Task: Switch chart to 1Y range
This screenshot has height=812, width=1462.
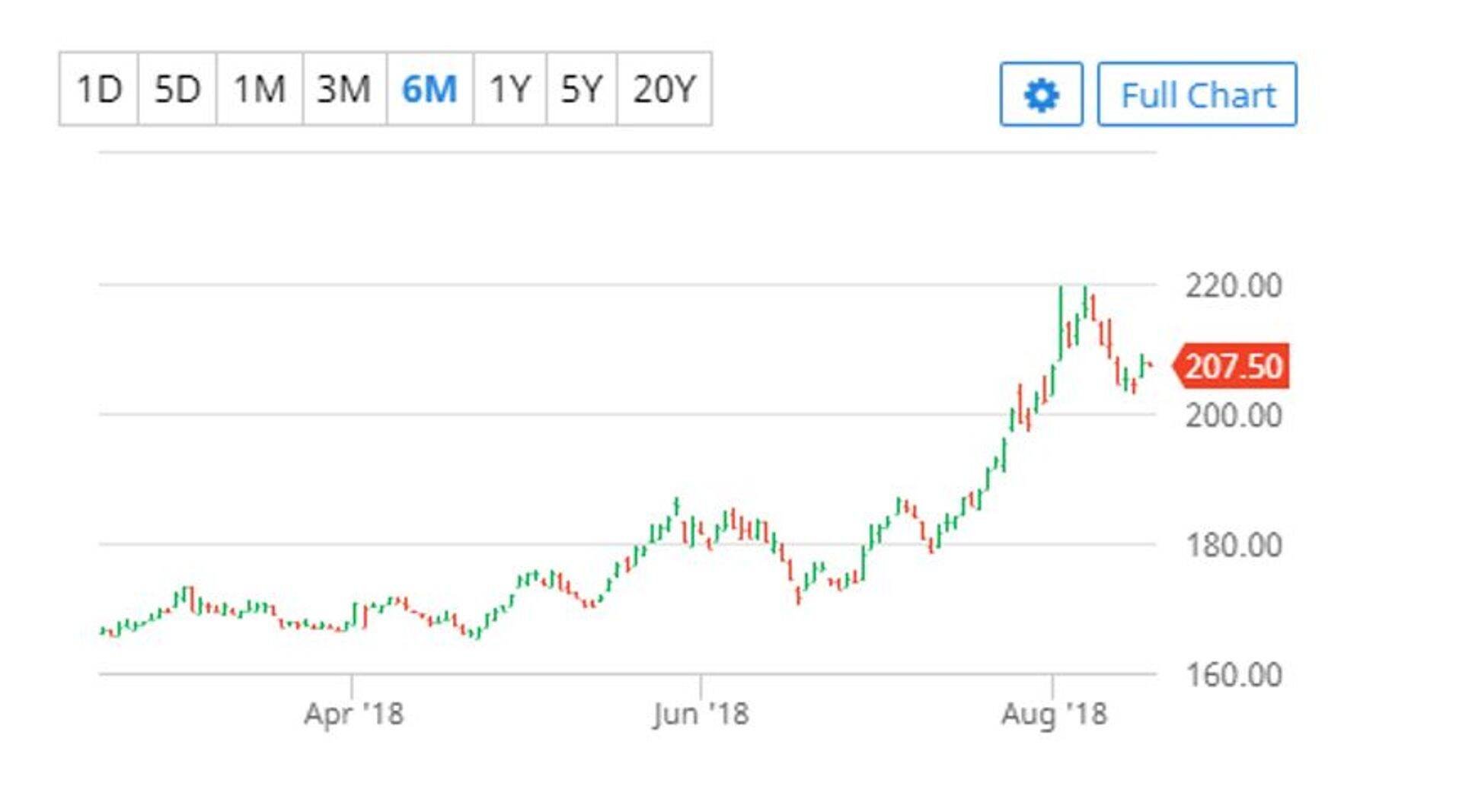Action: [x=509, y=89]
